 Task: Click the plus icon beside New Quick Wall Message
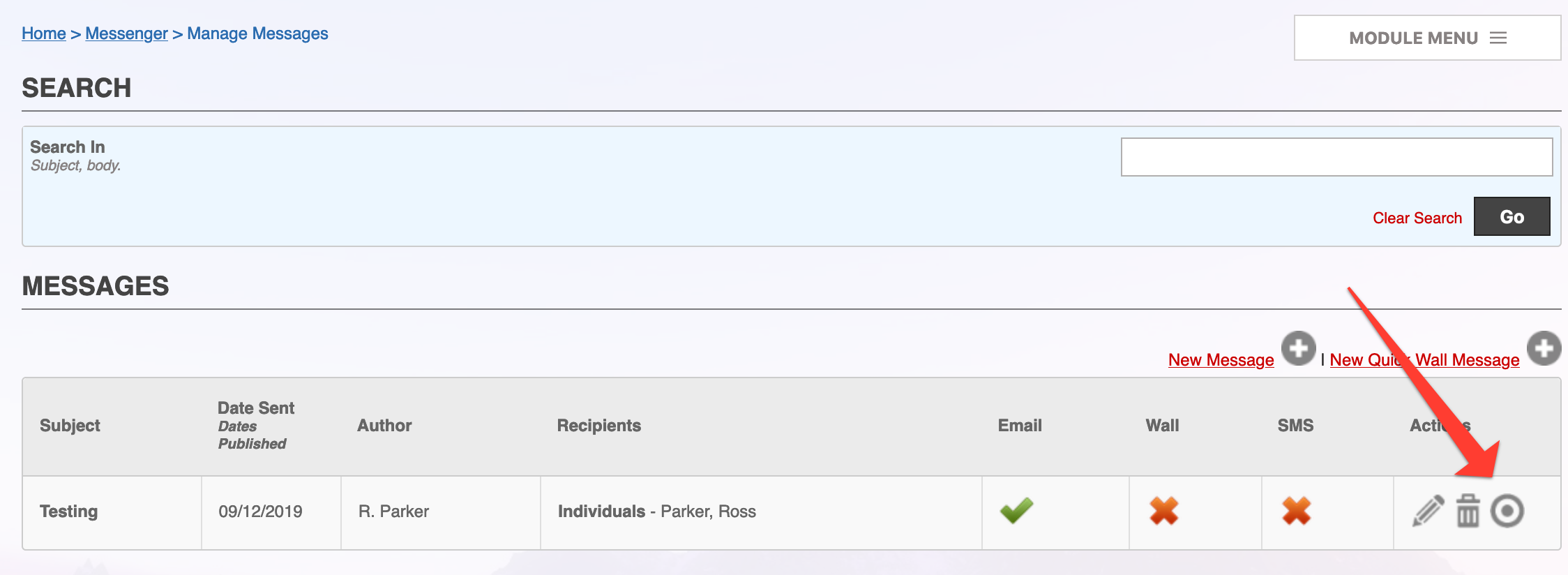[1544, 348]
